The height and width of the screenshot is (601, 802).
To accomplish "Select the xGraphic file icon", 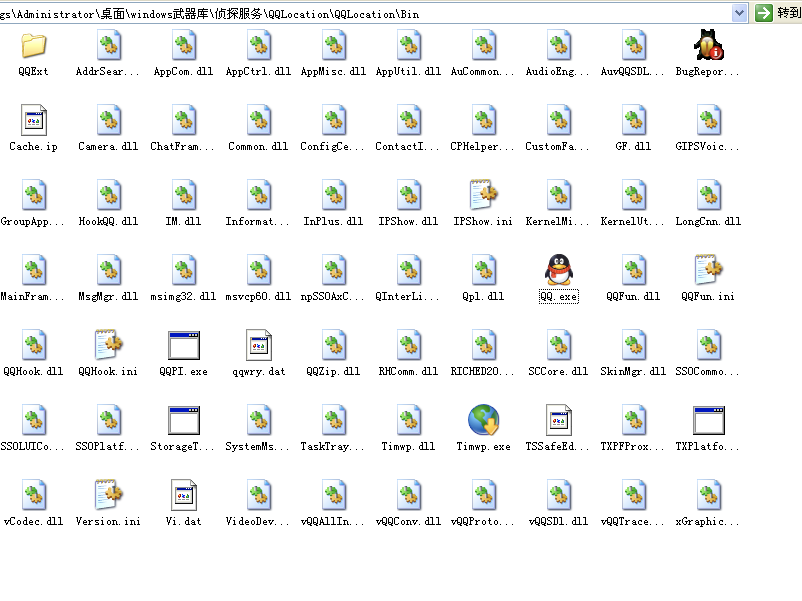I will tap(708, 495).
